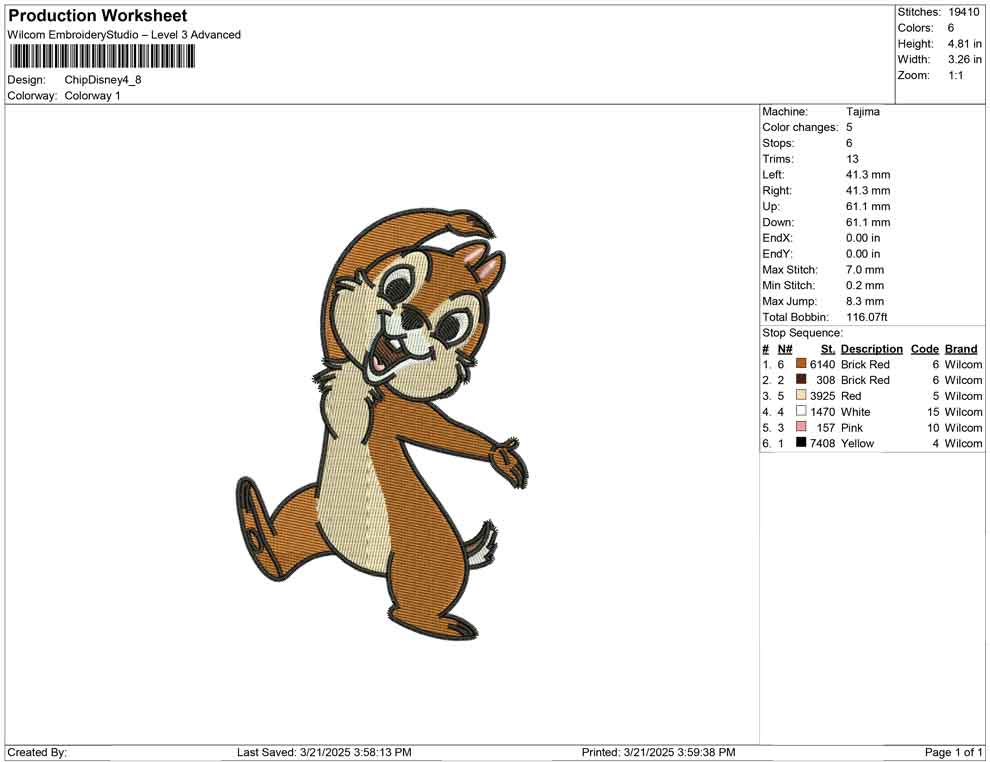990x762 pixels.
Task: Click the Stitches value '19410'
Action: pyautogui.click(x=963, y=12)
